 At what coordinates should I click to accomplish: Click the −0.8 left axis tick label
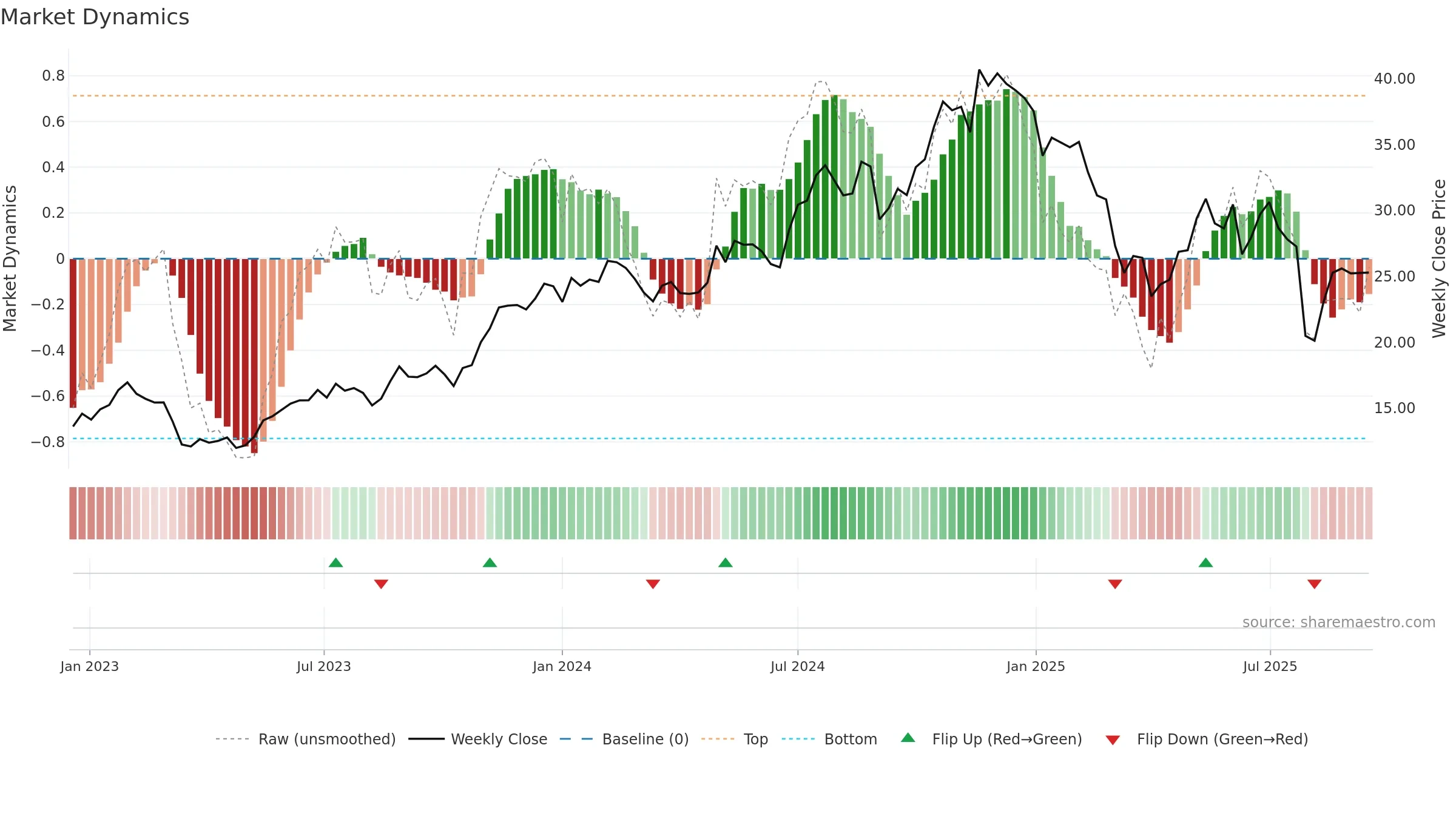click(x=48, y=442)
